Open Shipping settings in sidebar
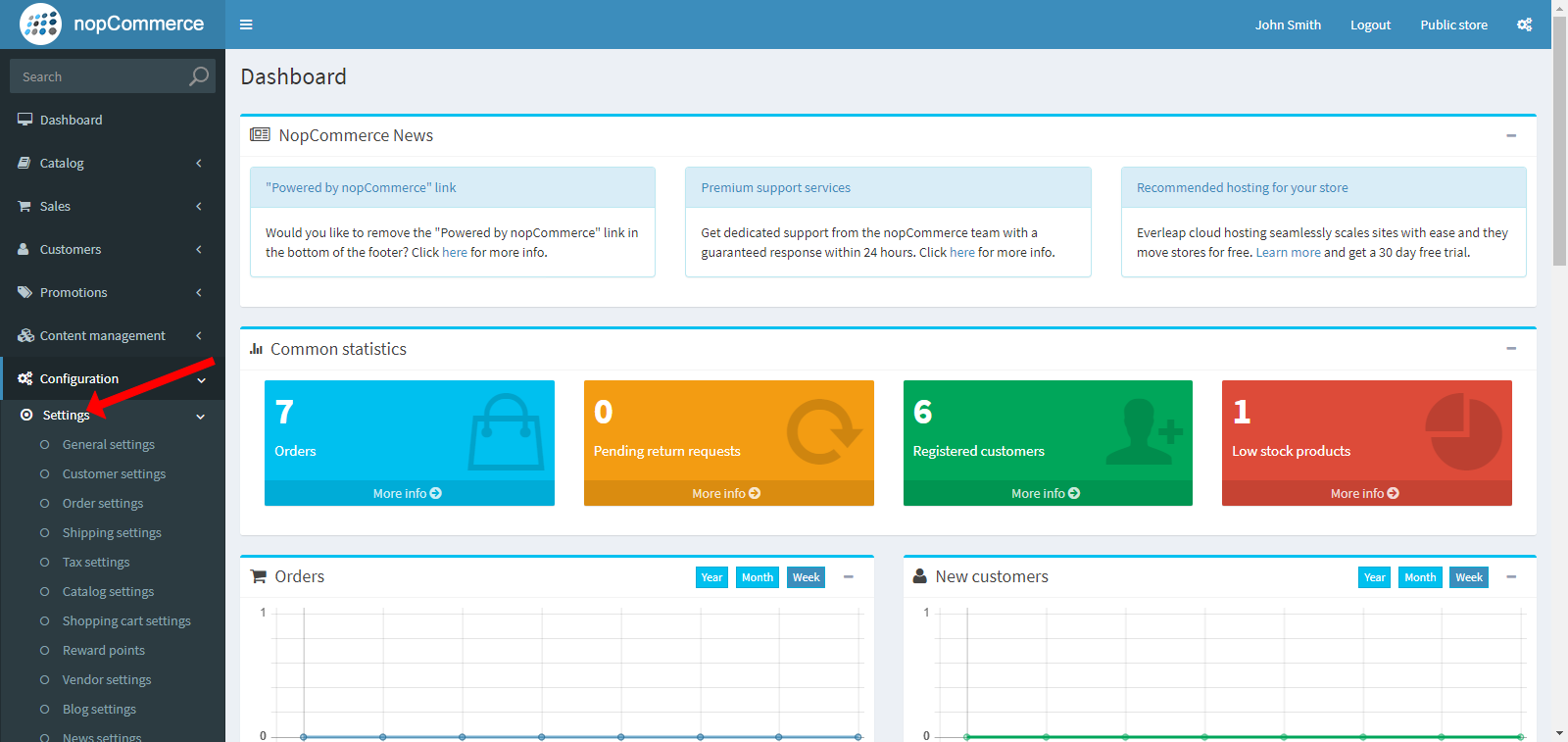Screen dimensions: 1568x742 [x=112, y=532]
